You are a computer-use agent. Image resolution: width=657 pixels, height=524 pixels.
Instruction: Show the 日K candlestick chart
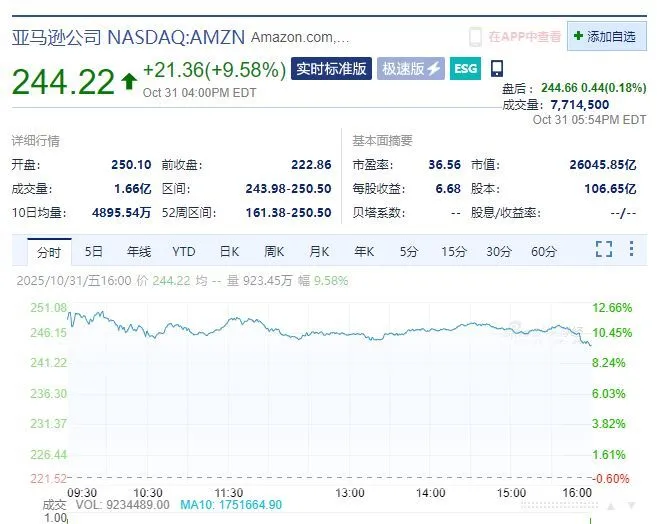click(229, 251)
